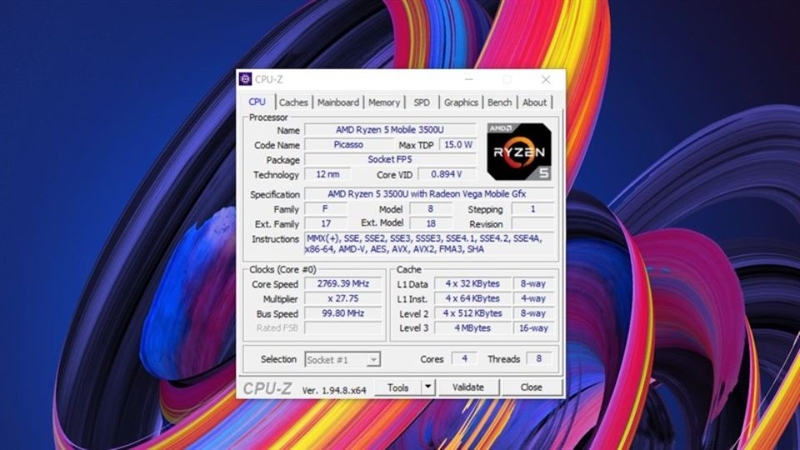Open the Tools dropdown arrow
This screenshot has width=800, height=450.
428,387
